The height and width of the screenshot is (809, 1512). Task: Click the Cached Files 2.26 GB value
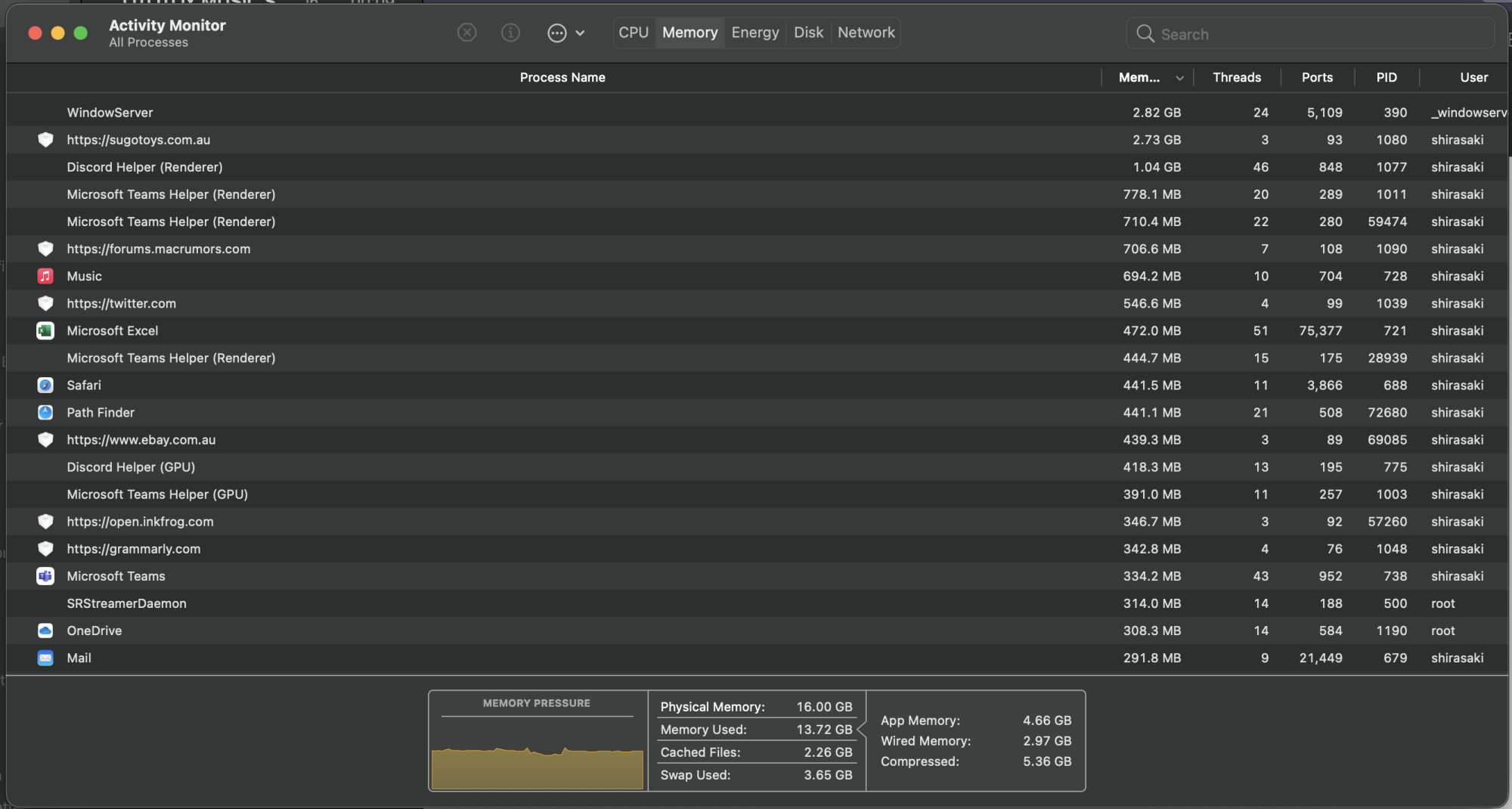click(x=828, y=752)
